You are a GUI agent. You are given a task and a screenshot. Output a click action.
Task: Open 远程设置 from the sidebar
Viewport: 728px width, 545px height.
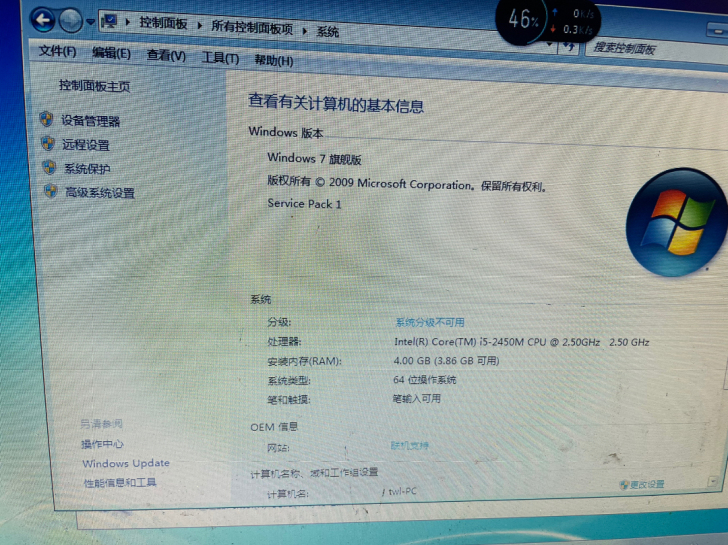pyautogui.click(x=86, y=145)
